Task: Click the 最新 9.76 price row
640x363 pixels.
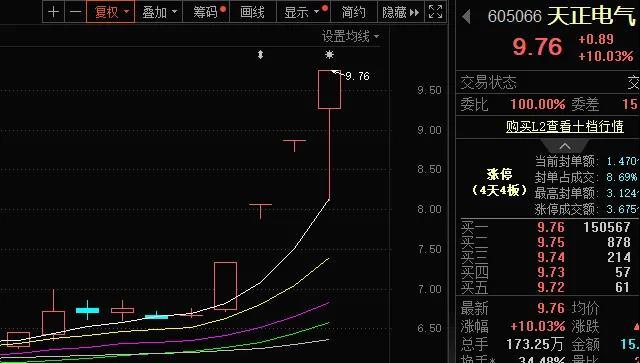Action: 513,308
